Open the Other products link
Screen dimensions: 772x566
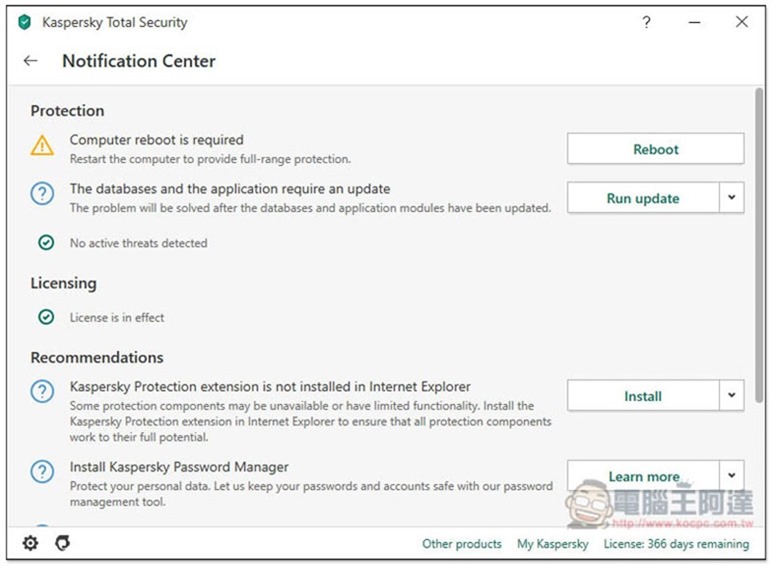tap(462, 544)
